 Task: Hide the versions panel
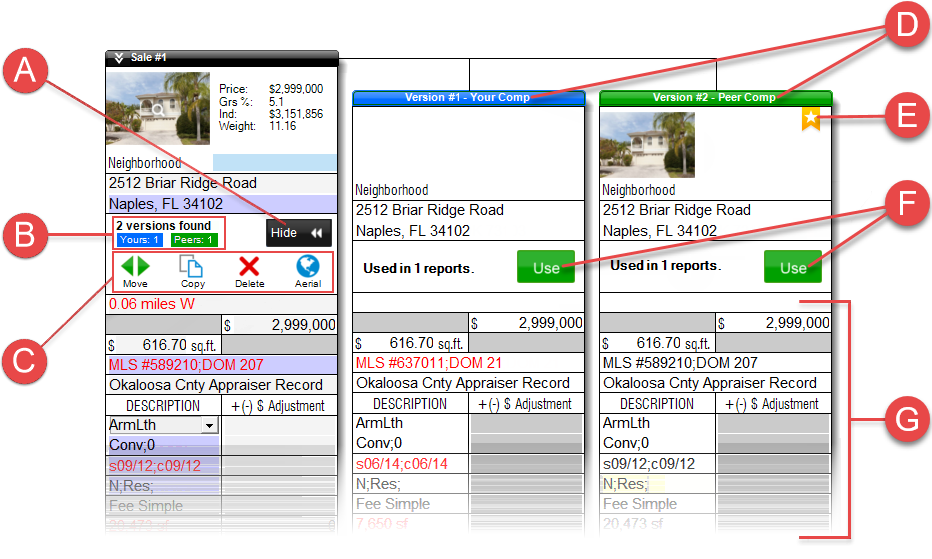pos(298,233)
